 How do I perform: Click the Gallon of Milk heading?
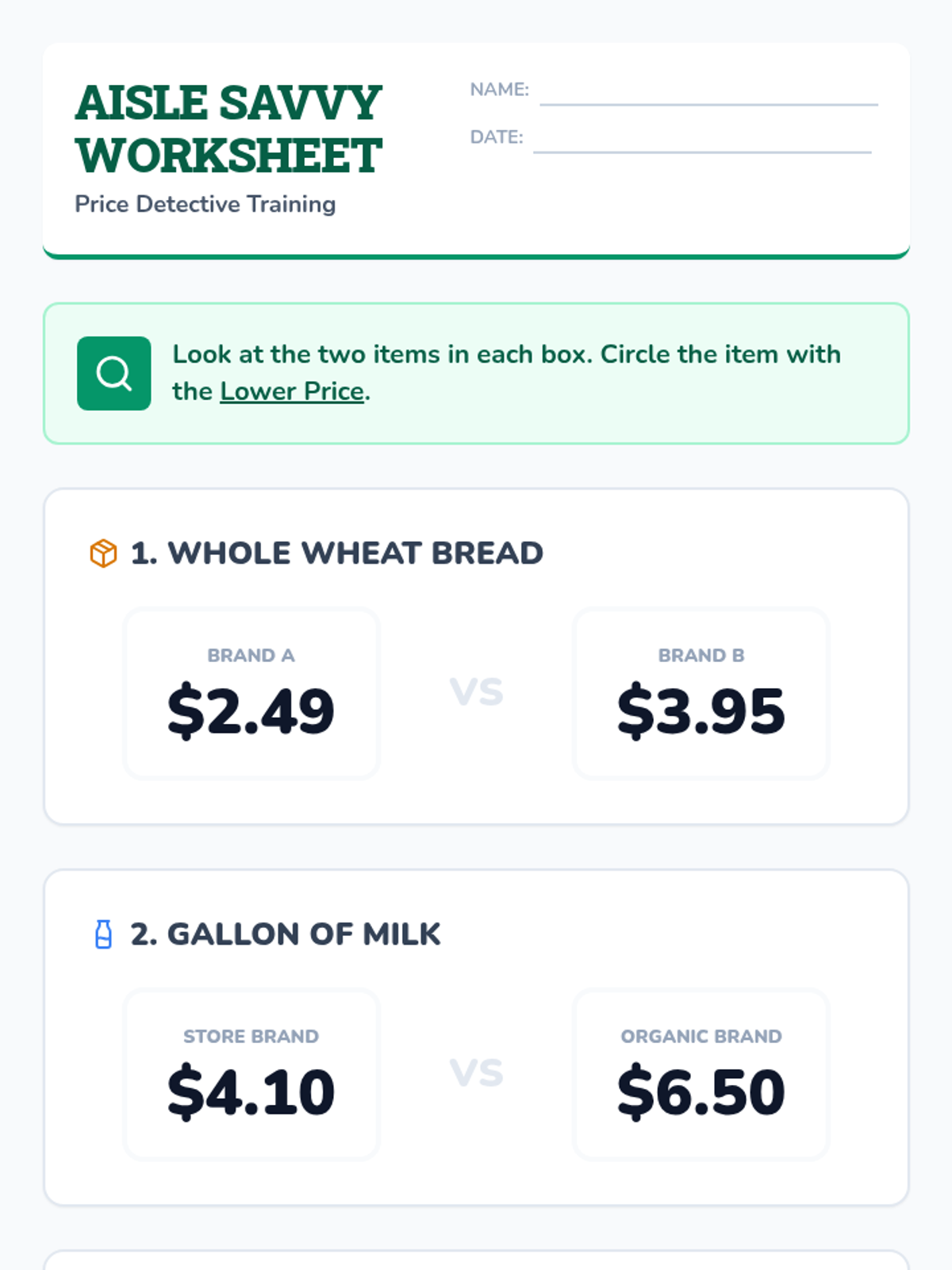(x=286, y=934)
